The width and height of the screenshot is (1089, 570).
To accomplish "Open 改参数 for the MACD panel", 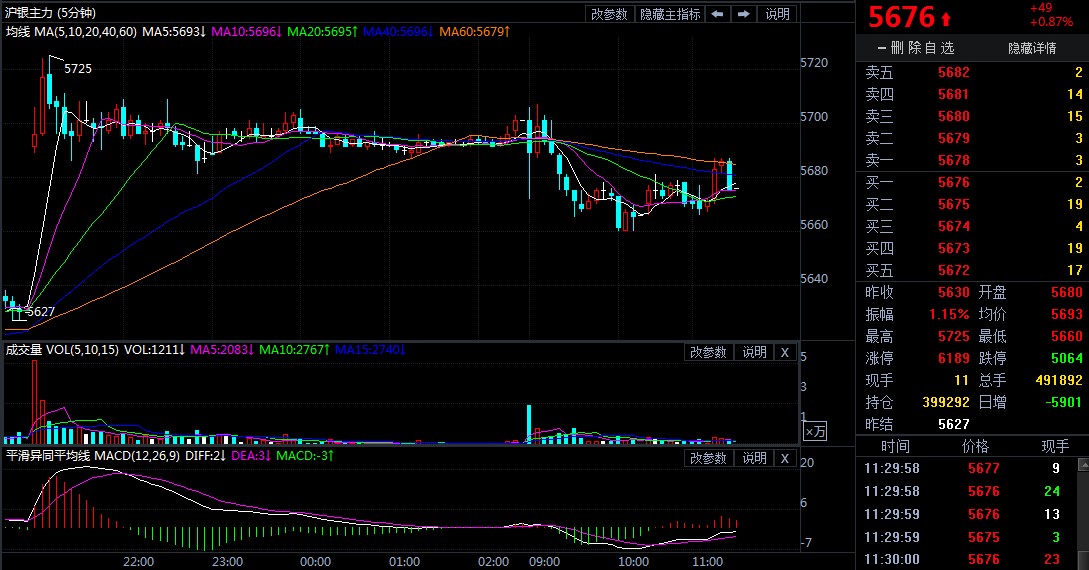I will point(708,458).
